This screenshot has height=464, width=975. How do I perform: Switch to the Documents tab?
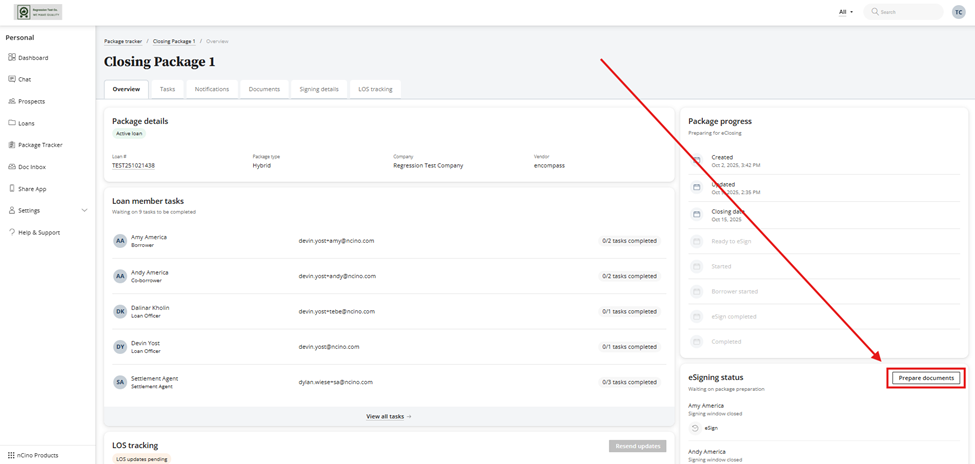(x=264, y=89)
